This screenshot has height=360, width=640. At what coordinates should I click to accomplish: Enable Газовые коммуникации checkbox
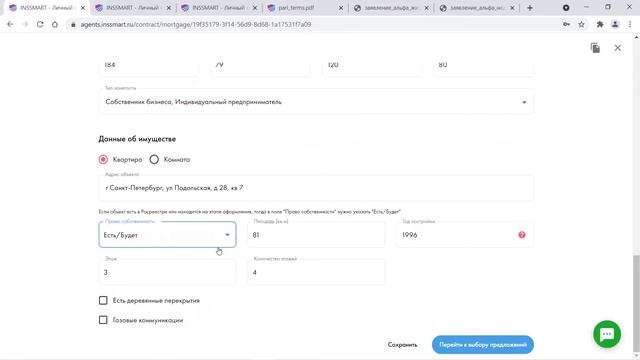pos(103,320)
